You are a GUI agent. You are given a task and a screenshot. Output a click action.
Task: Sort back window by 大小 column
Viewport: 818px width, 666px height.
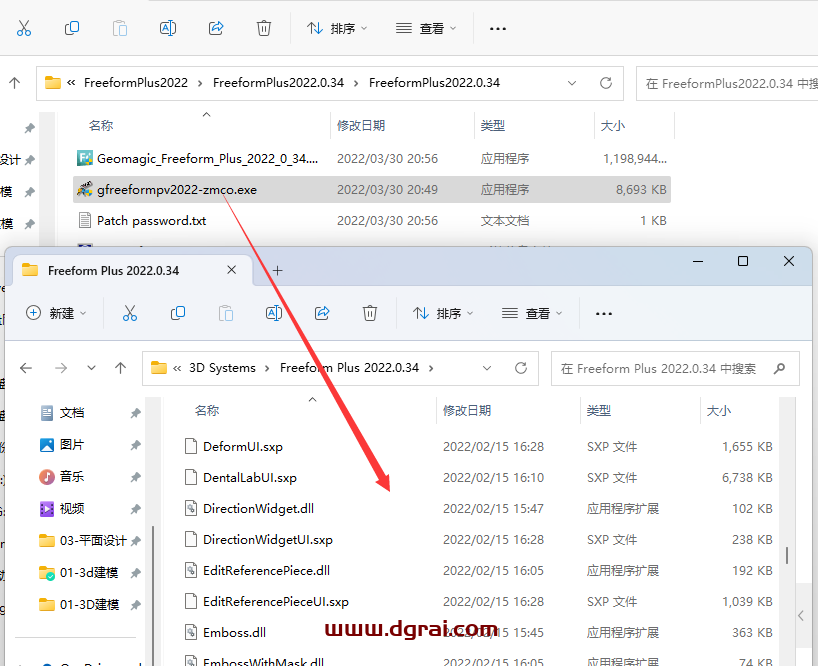tap(613, 126)
